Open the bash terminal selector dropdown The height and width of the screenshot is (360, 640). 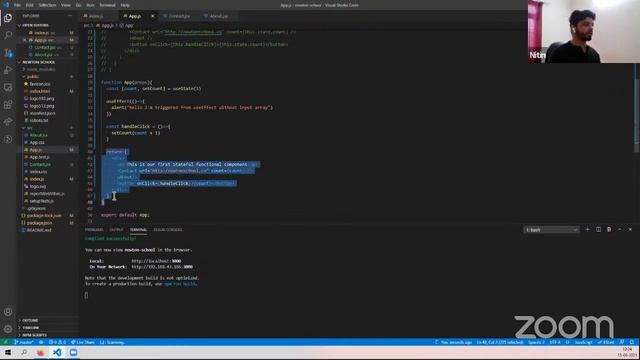[x=551, y=230]
